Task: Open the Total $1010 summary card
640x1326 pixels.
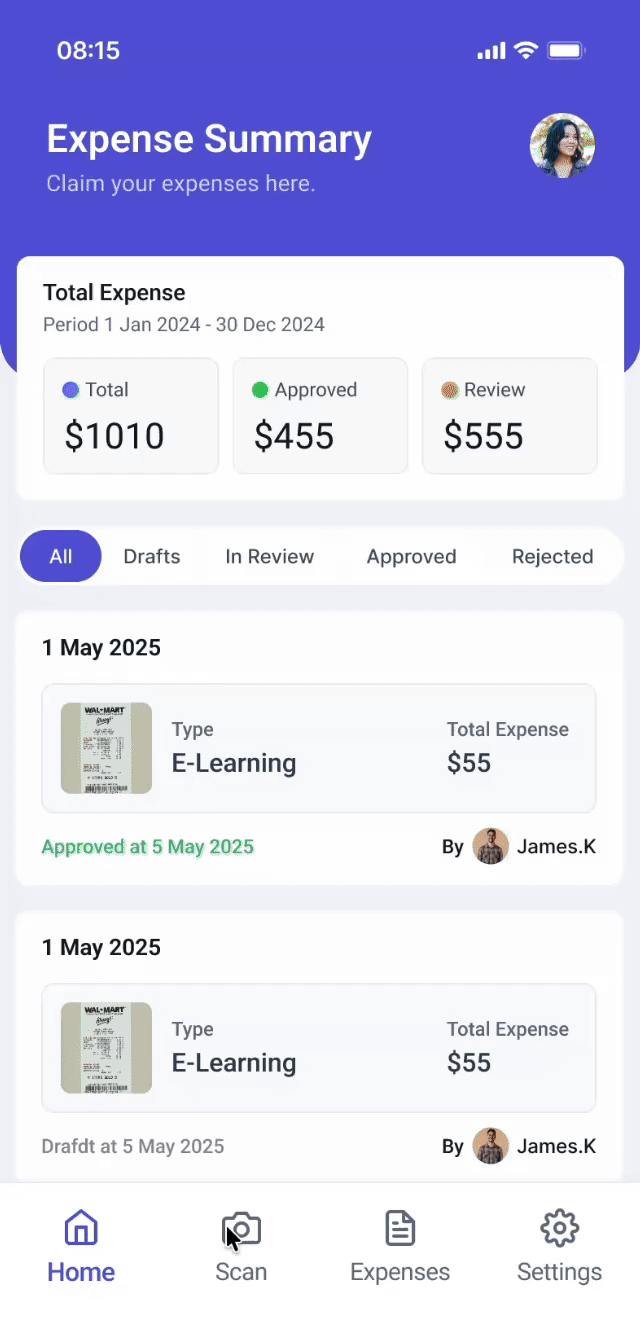Action: (x=130, y=415)
